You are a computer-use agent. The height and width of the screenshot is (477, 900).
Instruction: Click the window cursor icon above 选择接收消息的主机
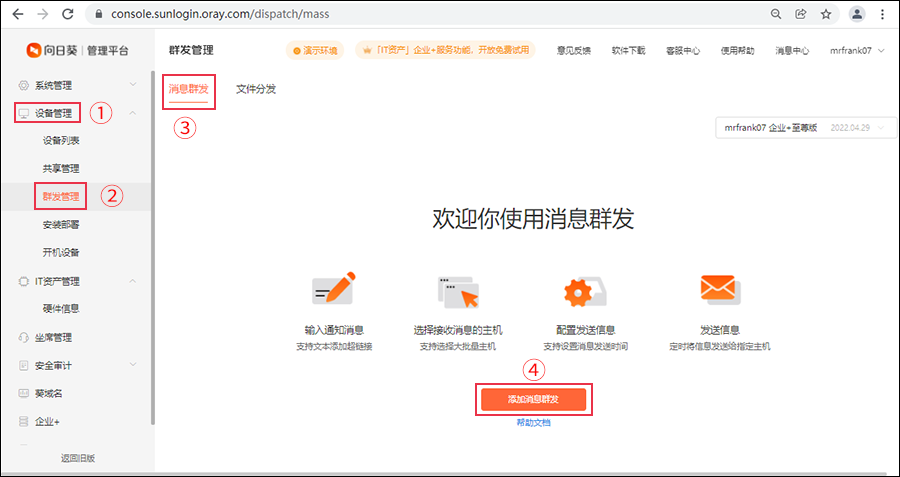point(458,292)
